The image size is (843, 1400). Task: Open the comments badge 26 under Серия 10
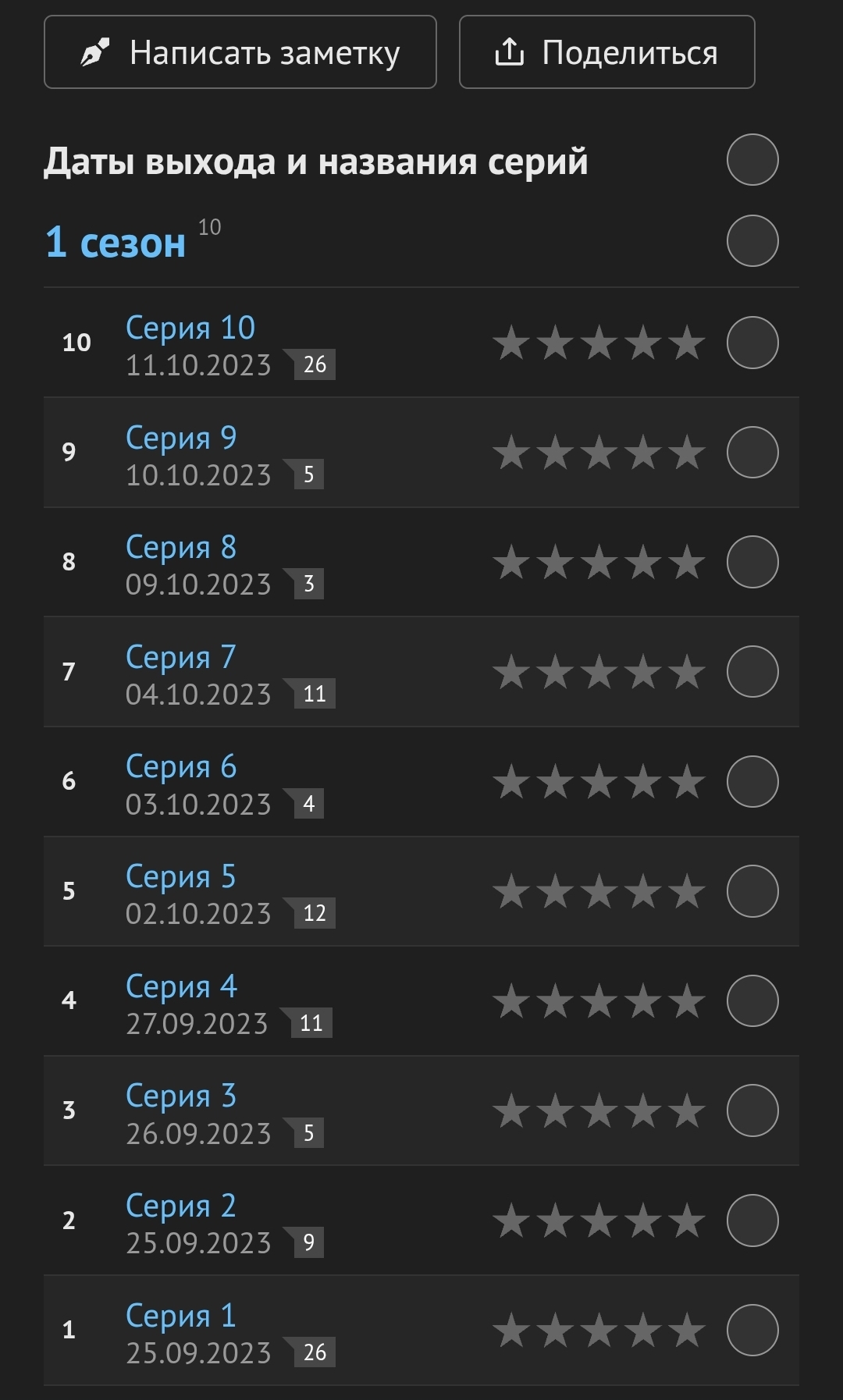click(x=315, y=364)
